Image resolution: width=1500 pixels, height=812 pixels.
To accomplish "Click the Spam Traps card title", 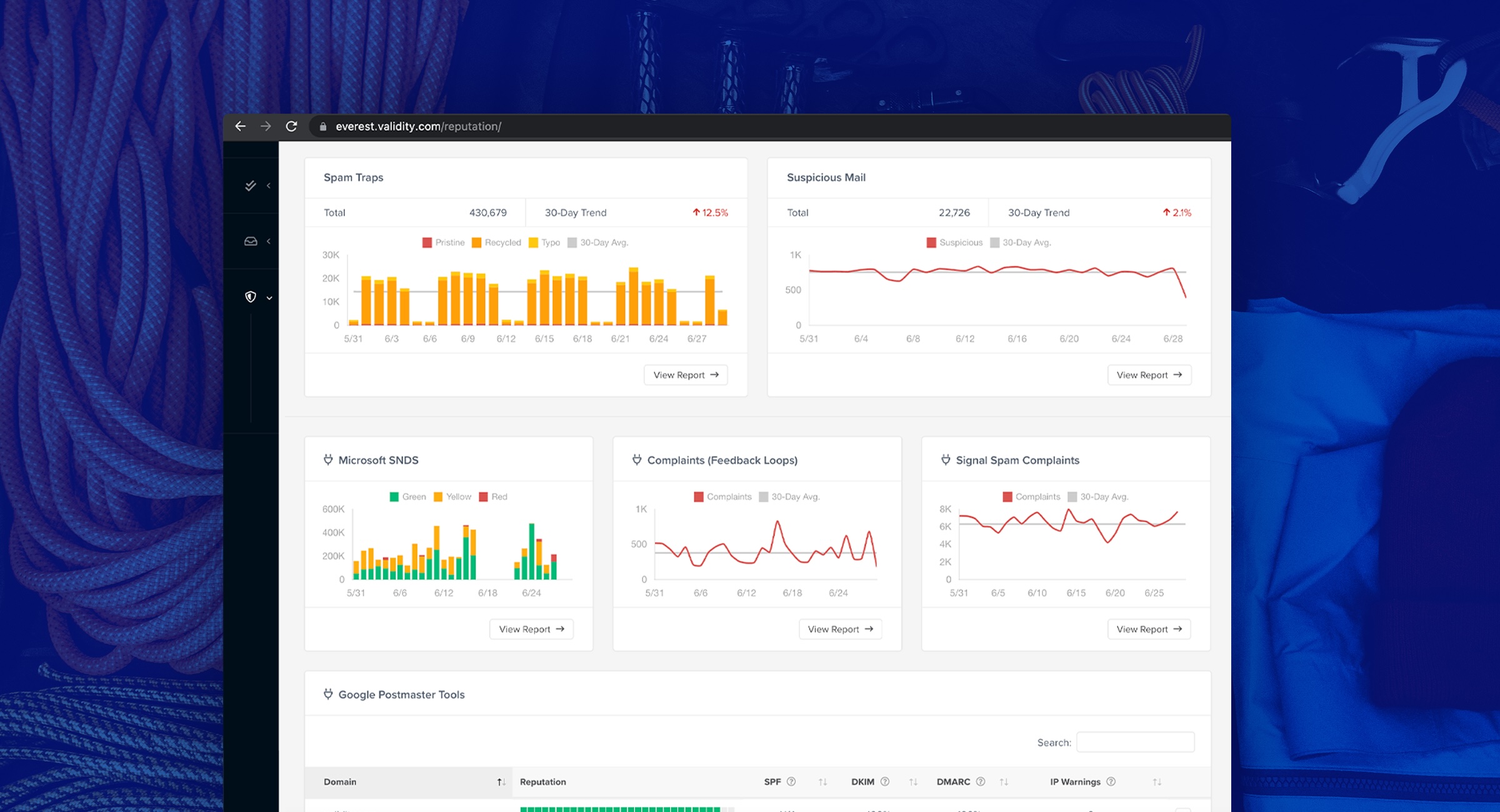I will tap(354, 177).
